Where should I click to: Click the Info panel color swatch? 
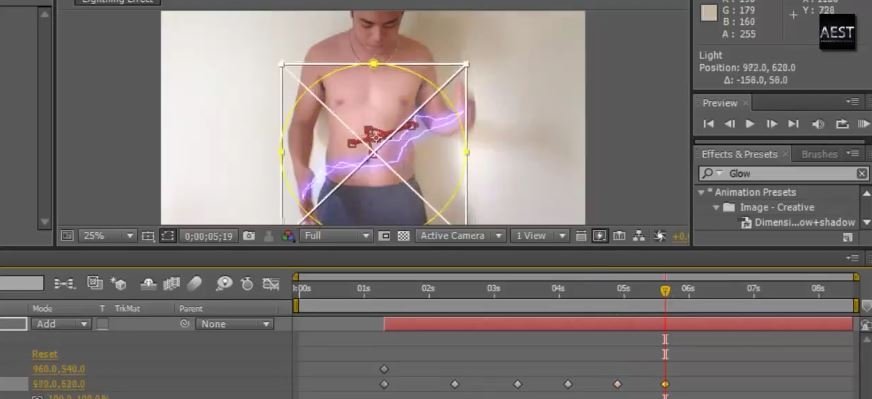point(708,13)
